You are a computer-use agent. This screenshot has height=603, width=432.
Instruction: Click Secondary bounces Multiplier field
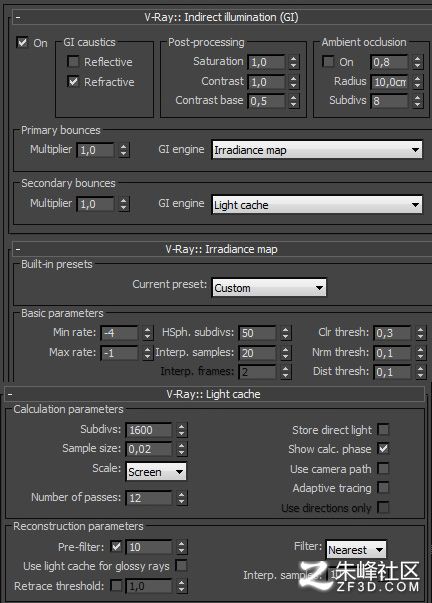pos(96,204)
